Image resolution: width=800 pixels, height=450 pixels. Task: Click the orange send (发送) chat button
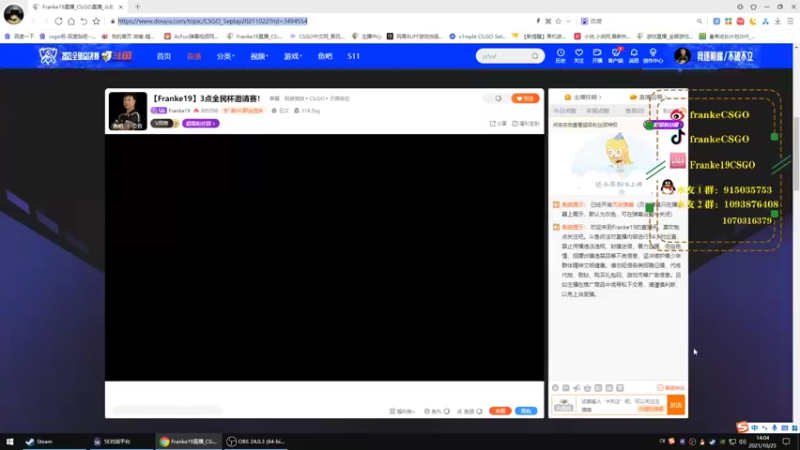click(676, 405)
